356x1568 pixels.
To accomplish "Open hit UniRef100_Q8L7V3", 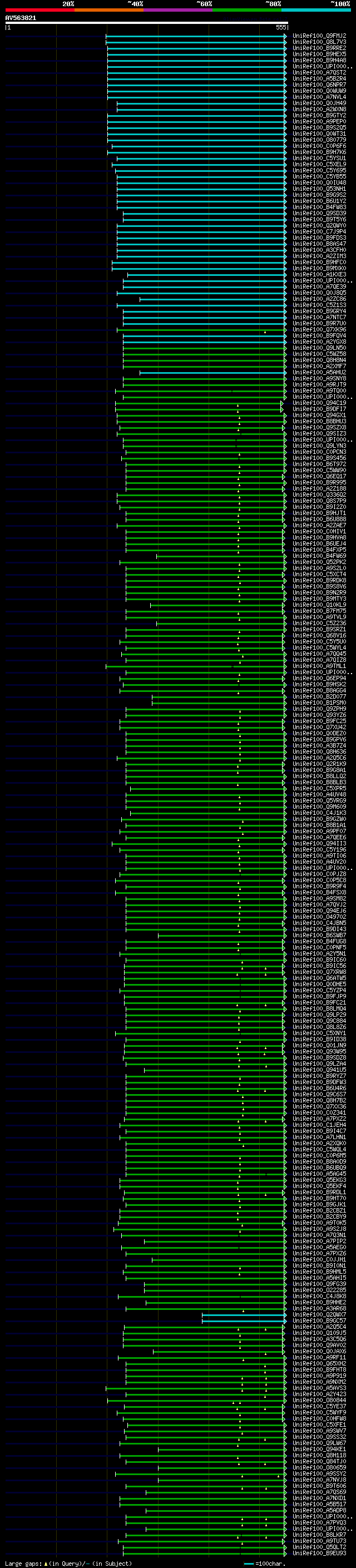I will click(x=319, y=42).
